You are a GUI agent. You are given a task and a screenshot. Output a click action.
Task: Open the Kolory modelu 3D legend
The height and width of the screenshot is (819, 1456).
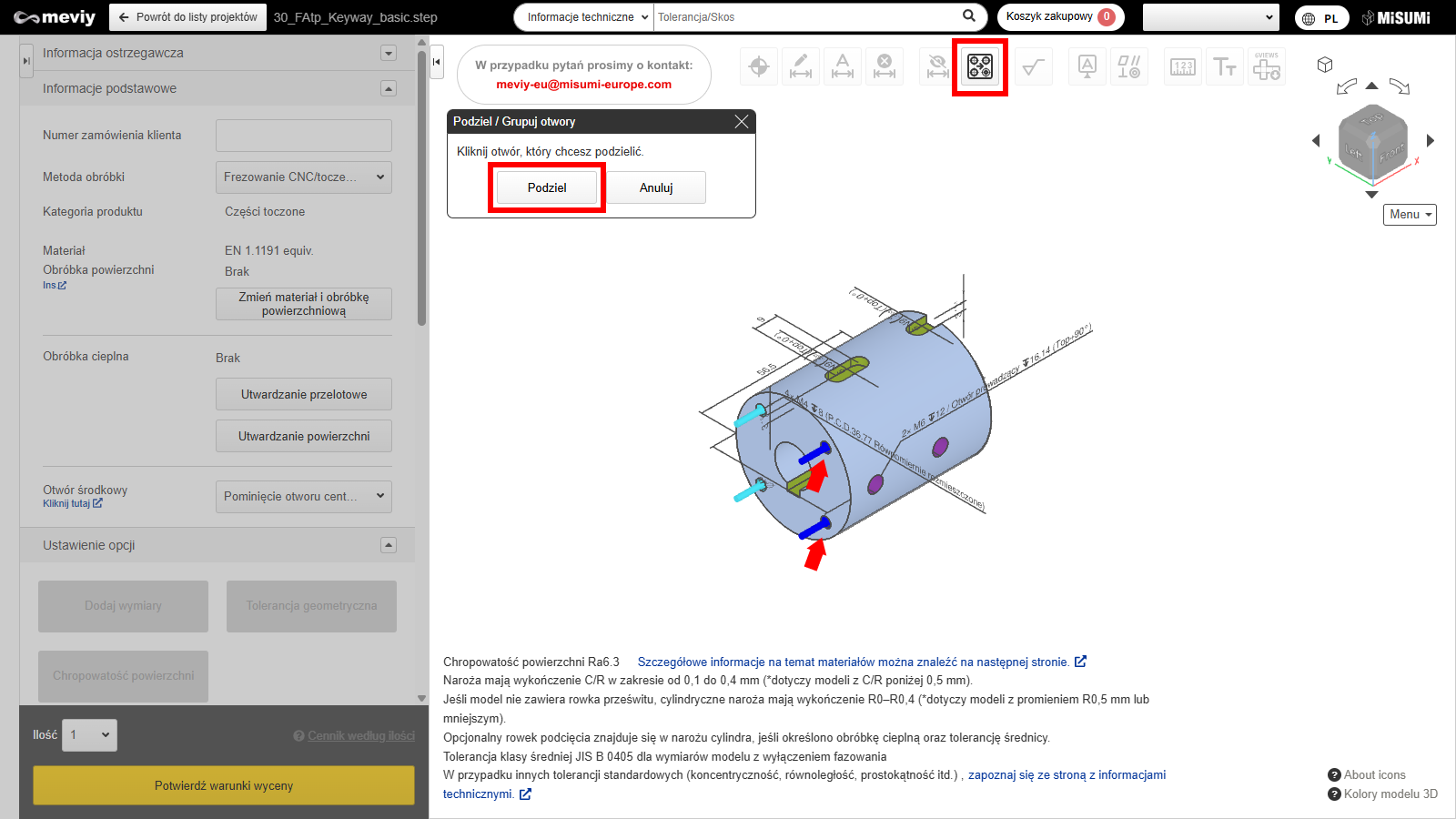point(1383,794)
